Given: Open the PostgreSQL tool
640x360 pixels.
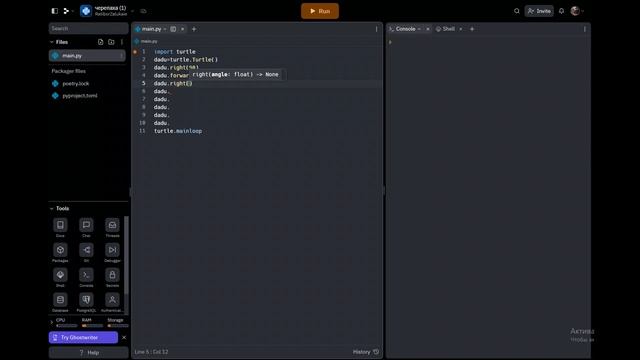Looking at the screenshot, I should click(x=86, y=302).
